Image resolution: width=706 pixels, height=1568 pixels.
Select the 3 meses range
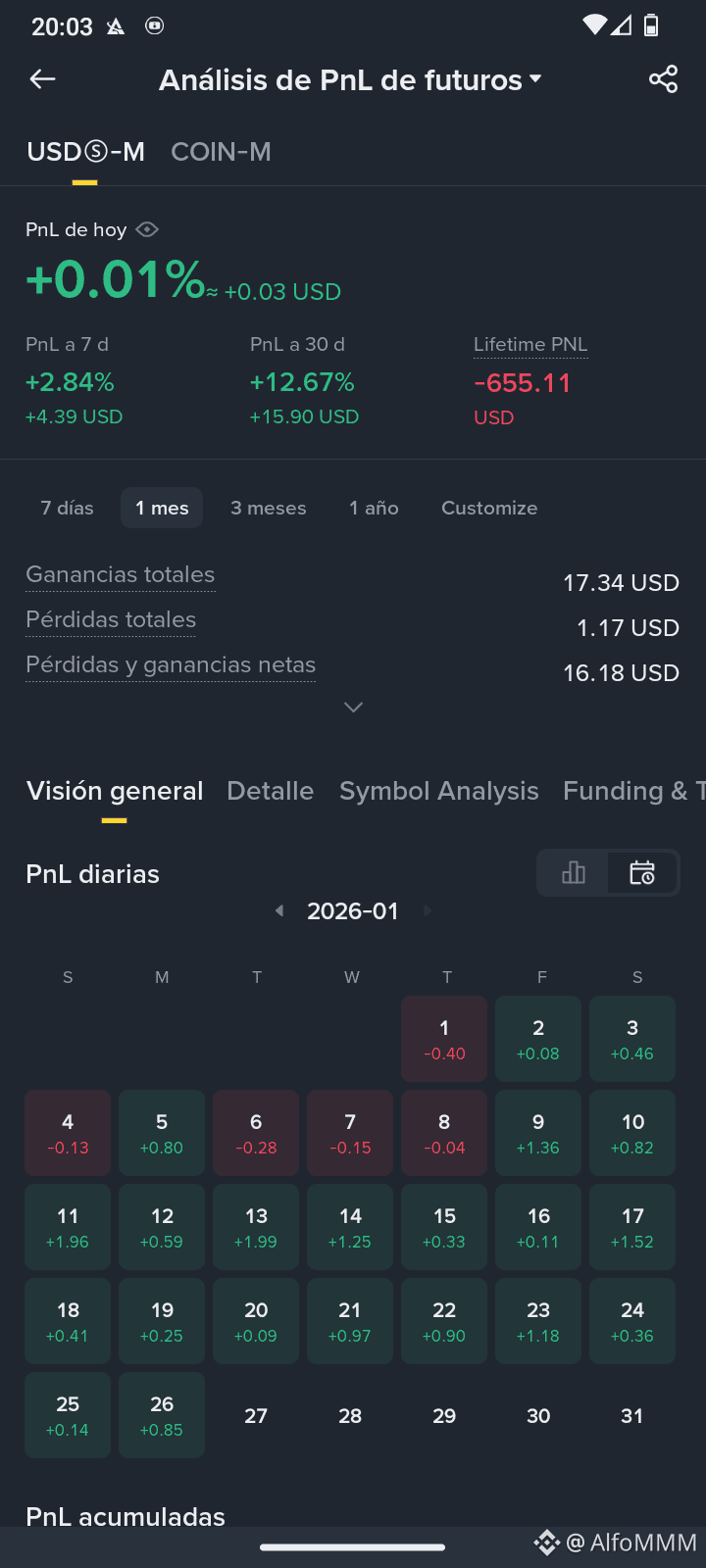(269, 508)
